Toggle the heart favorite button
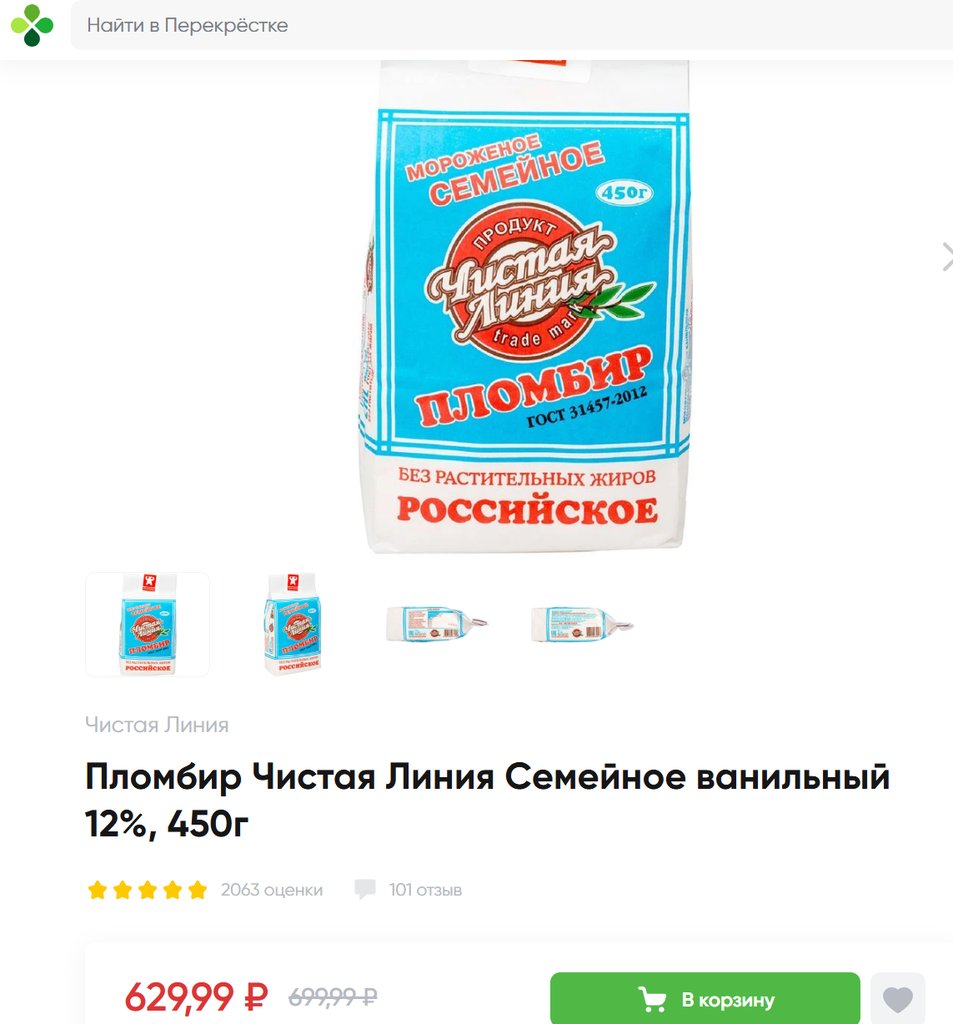 897,999
